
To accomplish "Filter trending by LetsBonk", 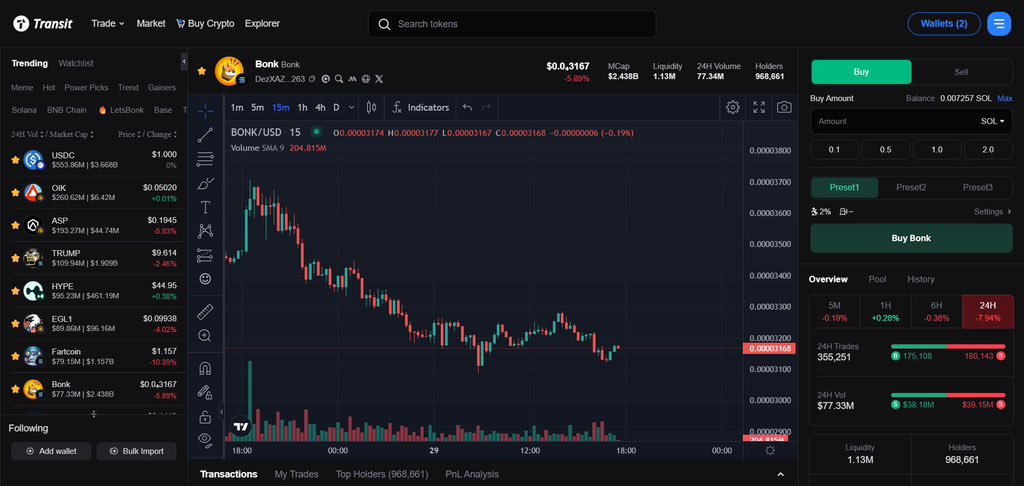I will coord(121,110).
